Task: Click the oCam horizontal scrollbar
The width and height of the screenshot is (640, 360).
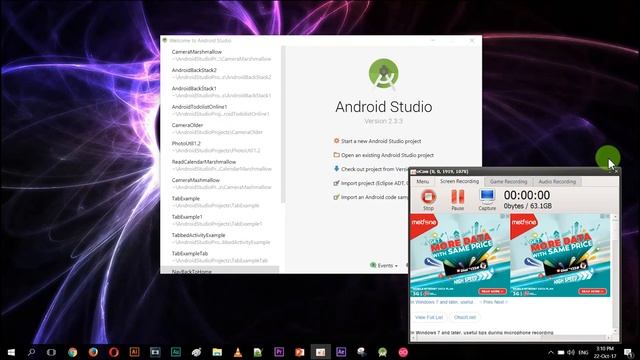Action: pos(511,338)
